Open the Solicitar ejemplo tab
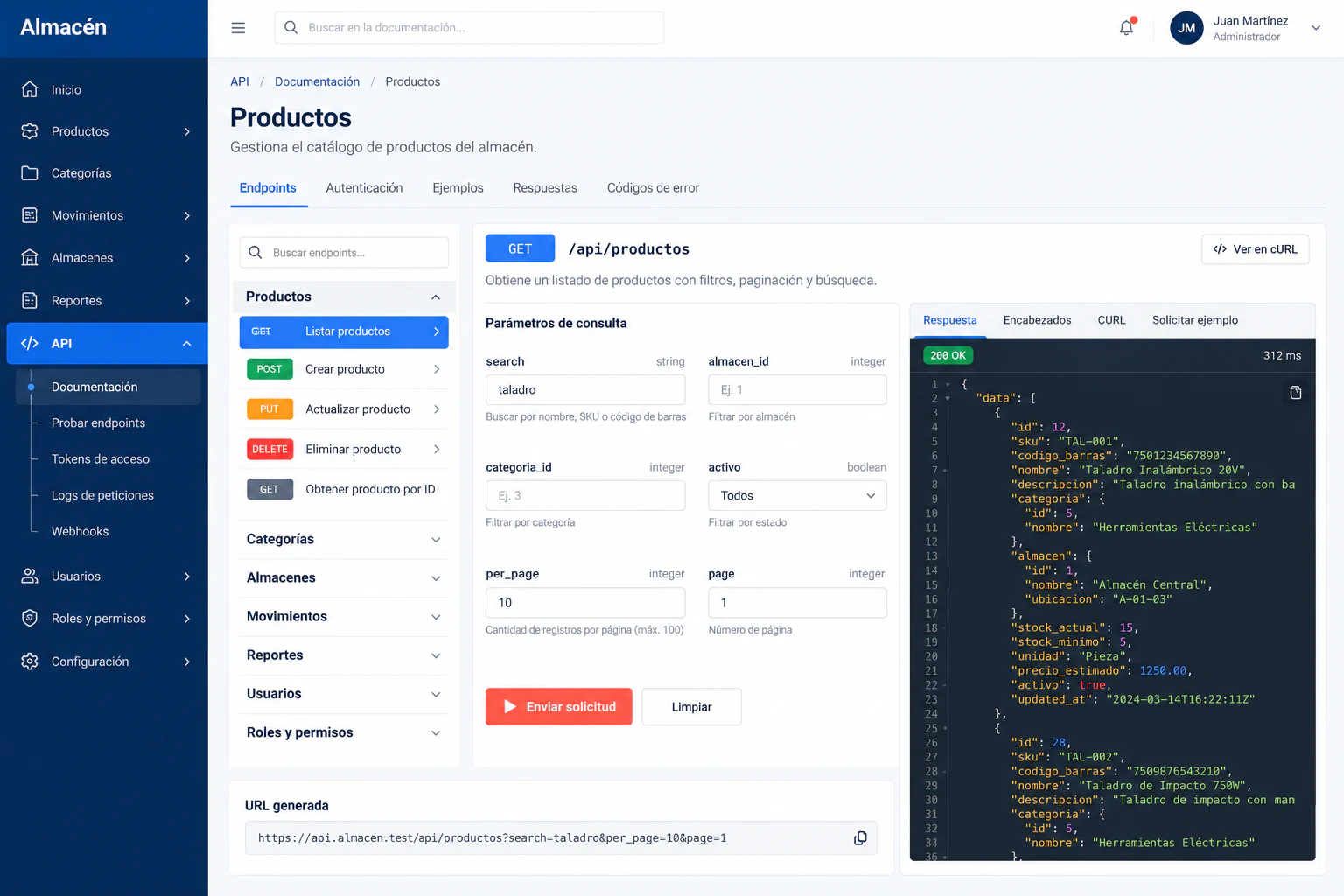1344x896 pixels. (1195, 320)
